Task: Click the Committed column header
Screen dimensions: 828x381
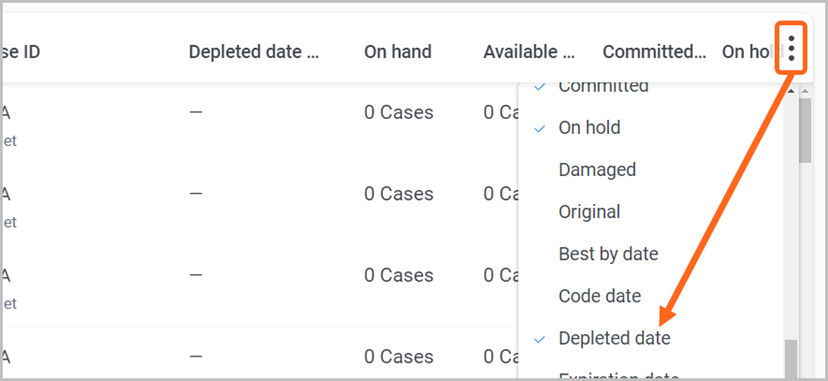Action: (x=654, y=52)
